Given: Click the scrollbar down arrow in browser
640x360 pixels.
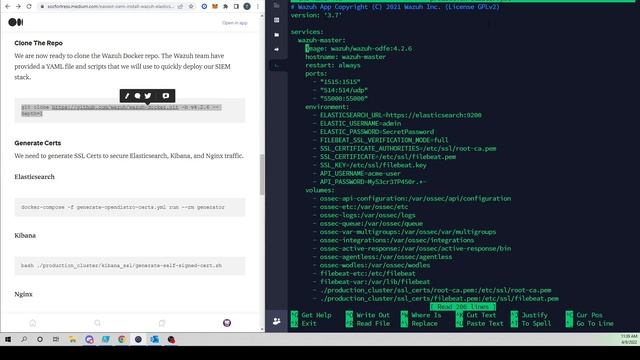Looking at the screenshot, I should (x=262, y=329).
